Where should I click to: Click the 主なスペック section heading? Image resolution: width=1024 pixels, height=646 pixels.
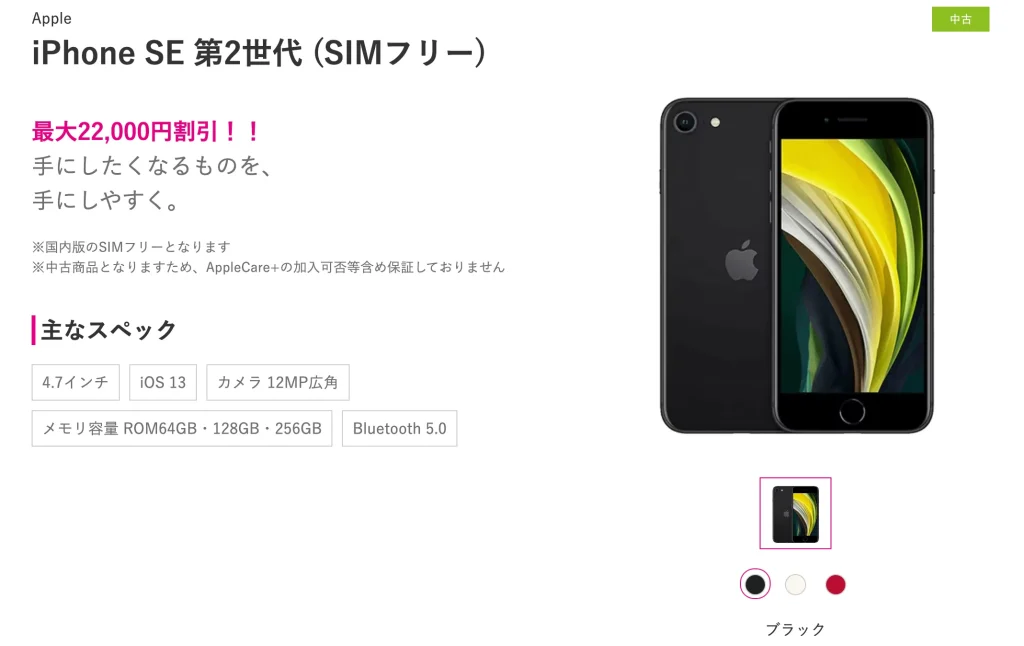click(x=108, y=330)
